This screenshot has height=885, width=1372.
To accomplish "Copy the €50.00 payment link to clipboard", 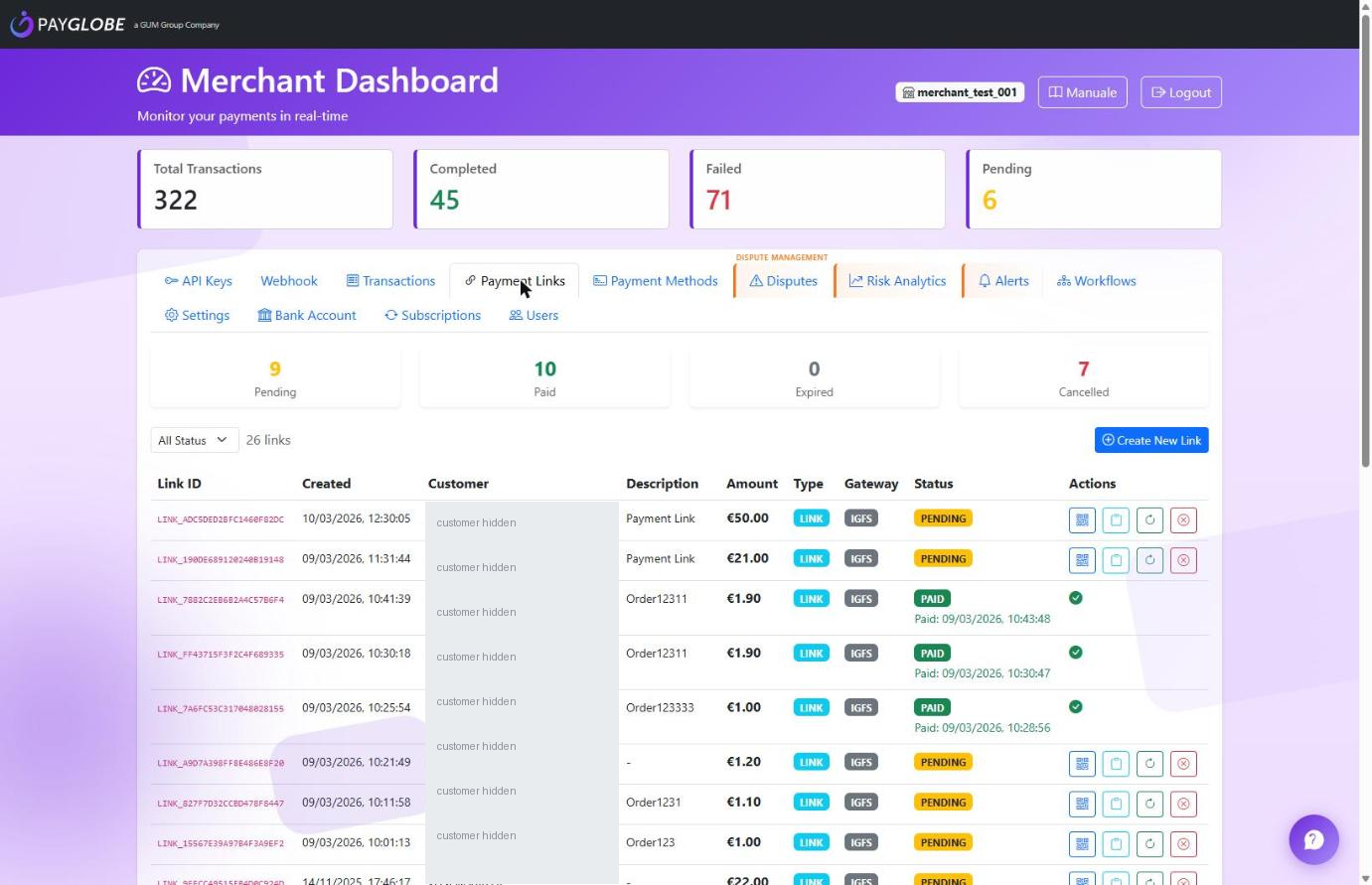I will point(1116,519).
